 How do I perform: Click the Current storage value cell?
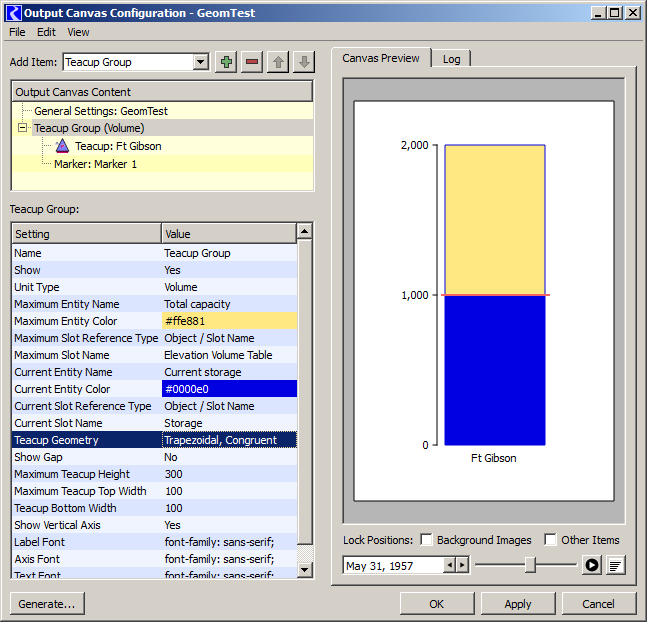click(x=229, y=372)
